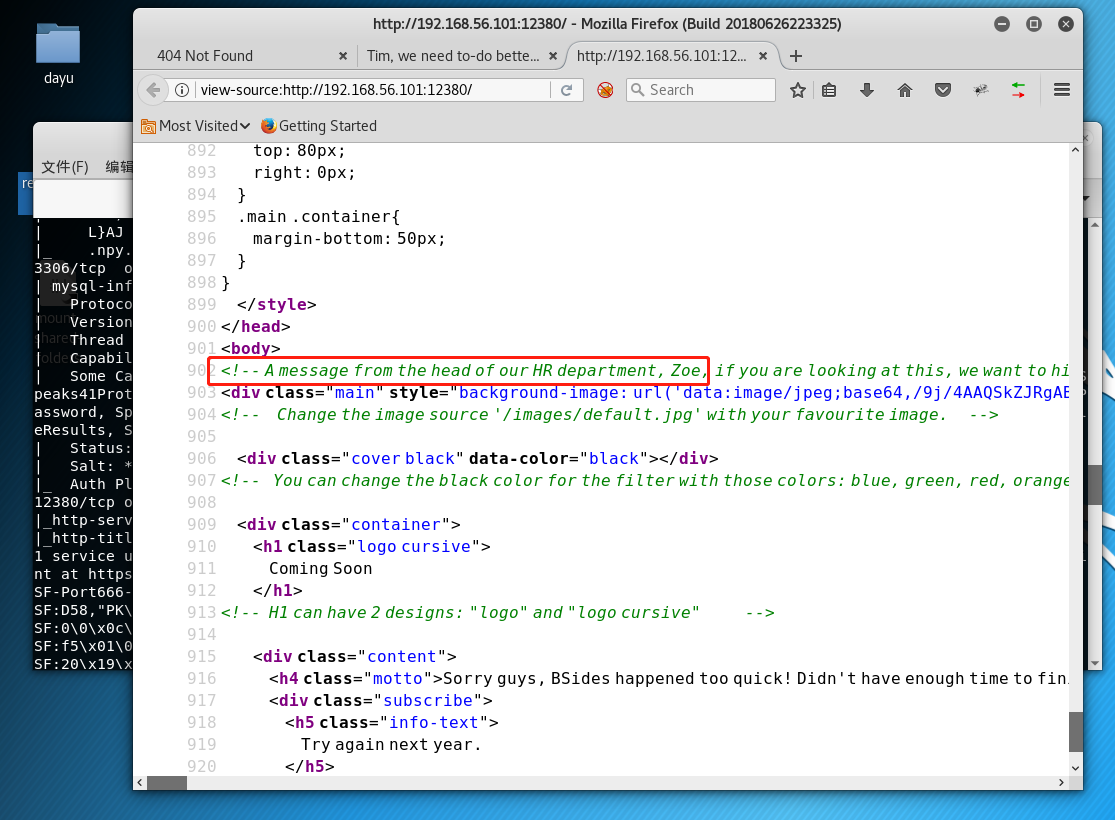This screenshot has height=820, width=1115.
Task: Click terminal window scrollbar down arrow
Action: [1095, 663]
